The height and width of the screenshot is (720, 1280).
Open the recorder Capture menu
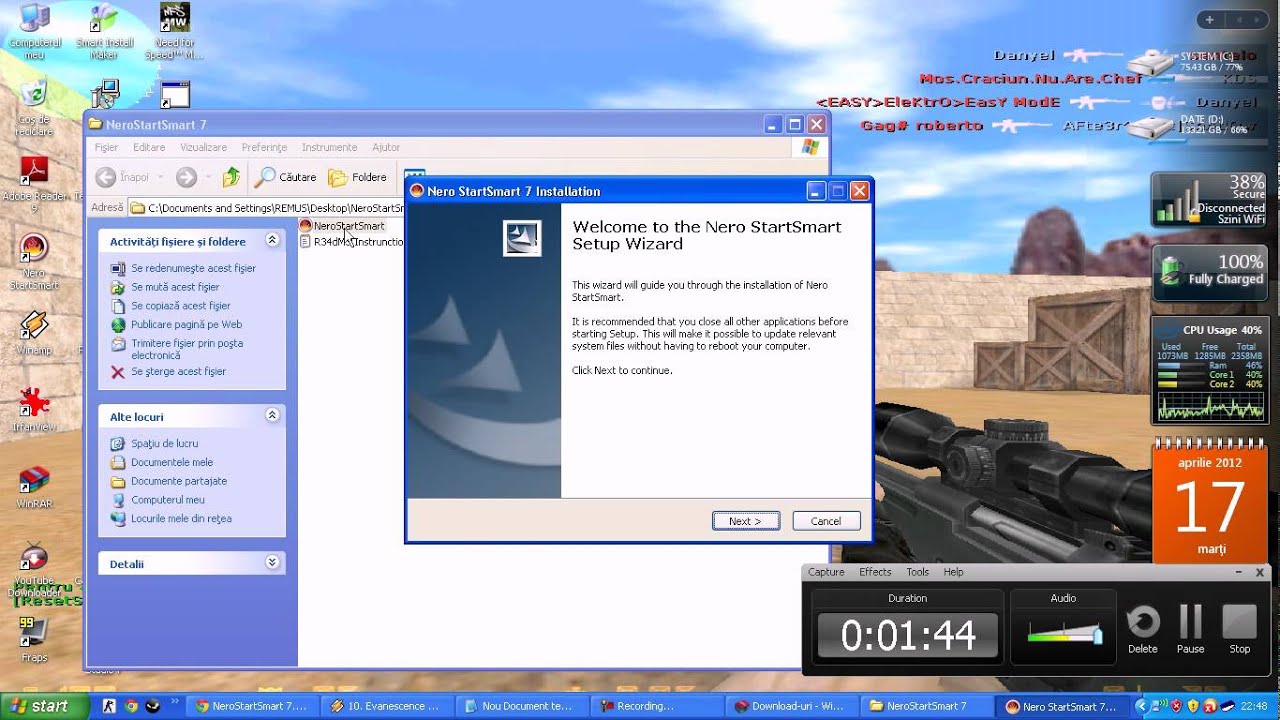[826, 572]
